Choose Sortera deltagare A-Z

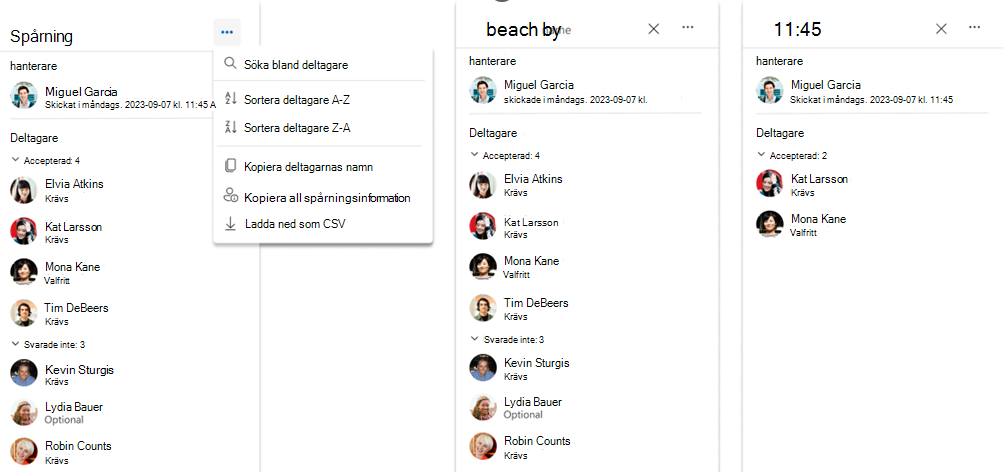(x=323, y=99)
